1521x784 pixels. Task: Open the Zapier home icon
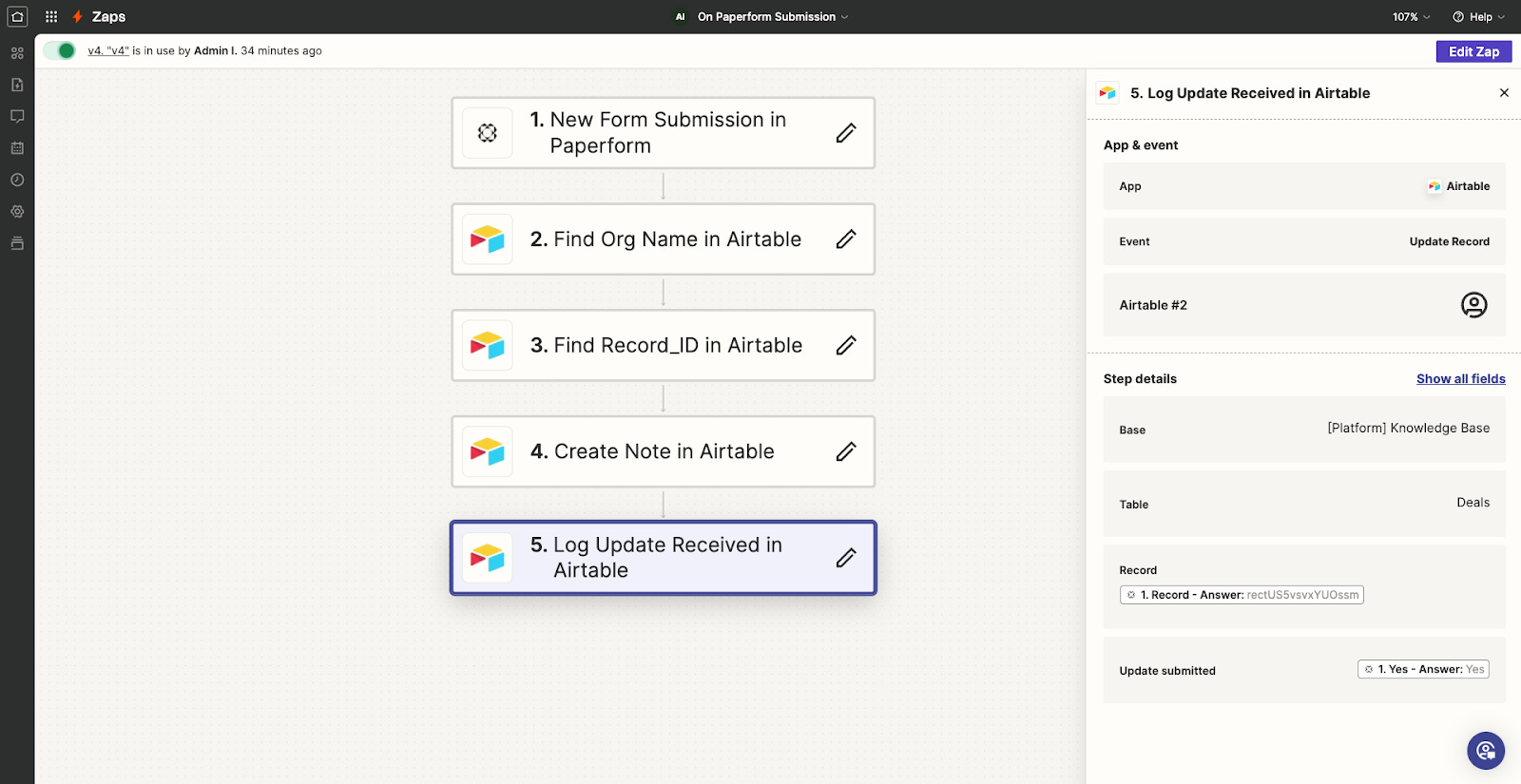pos(17,16)
